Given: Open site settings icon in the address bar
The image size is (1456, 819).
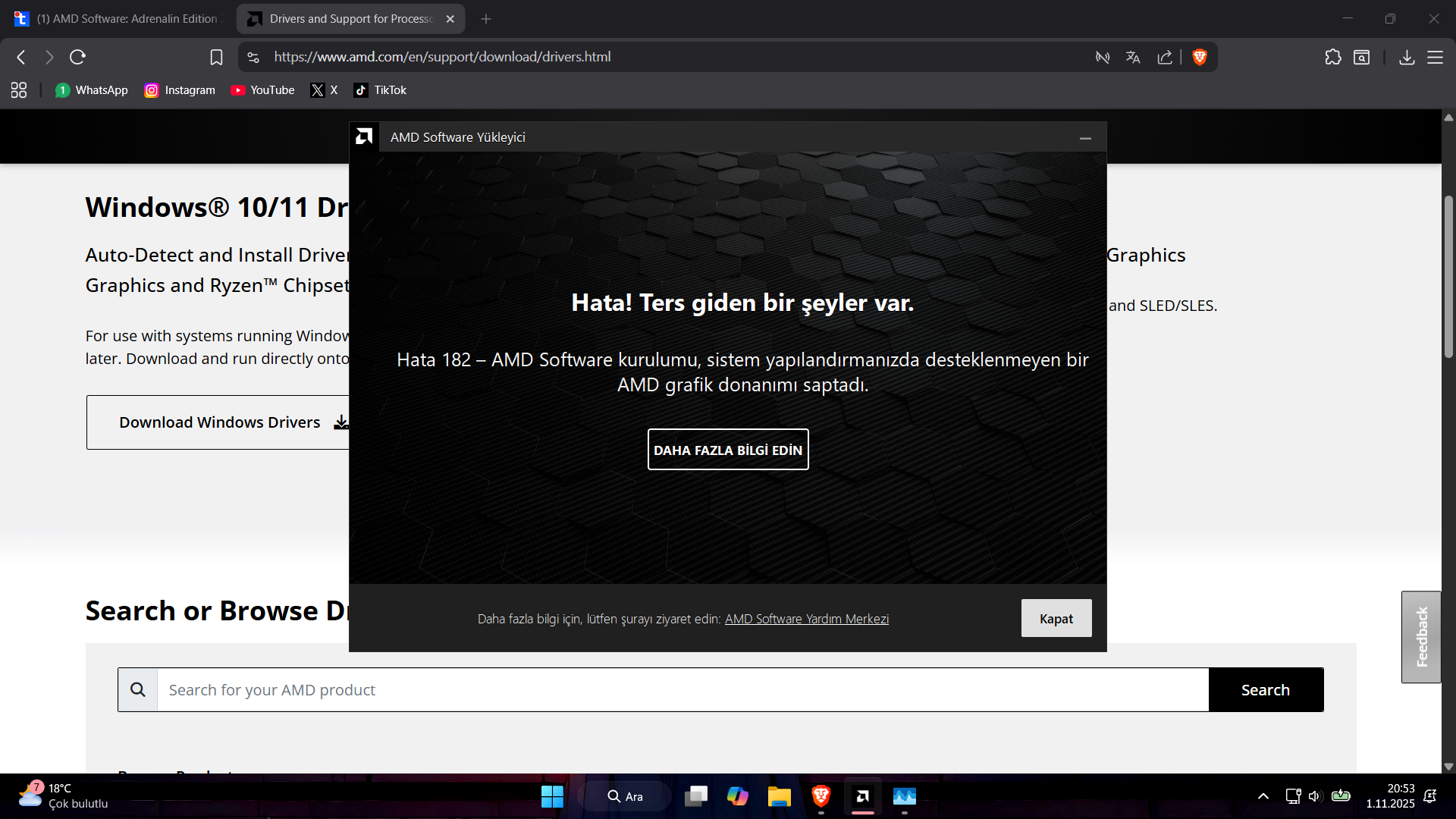Looking at the screenshot, I should (x=253, y=57).
